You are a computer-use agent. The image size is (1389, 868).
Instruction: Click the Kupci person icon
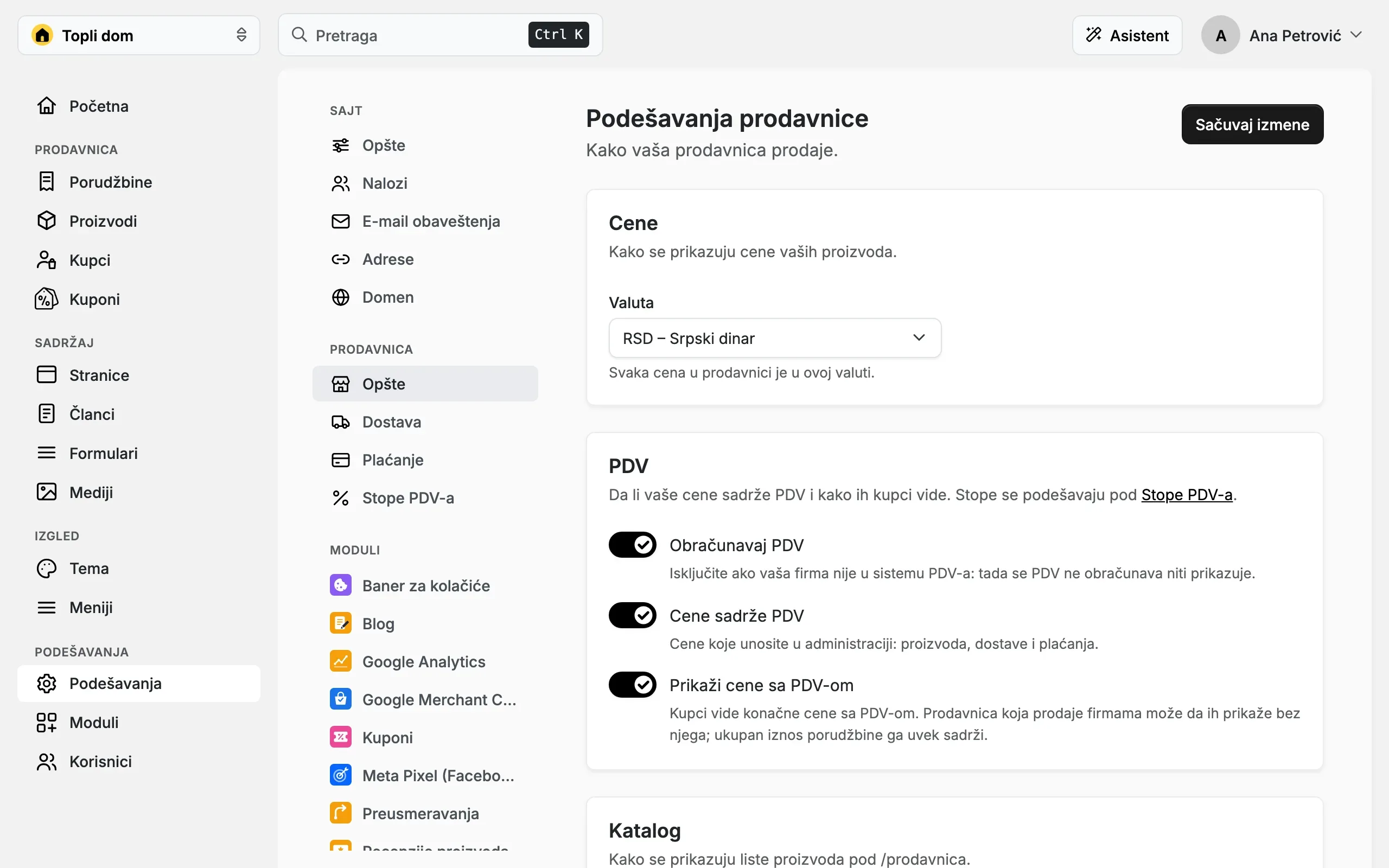(x=47, y=259)
